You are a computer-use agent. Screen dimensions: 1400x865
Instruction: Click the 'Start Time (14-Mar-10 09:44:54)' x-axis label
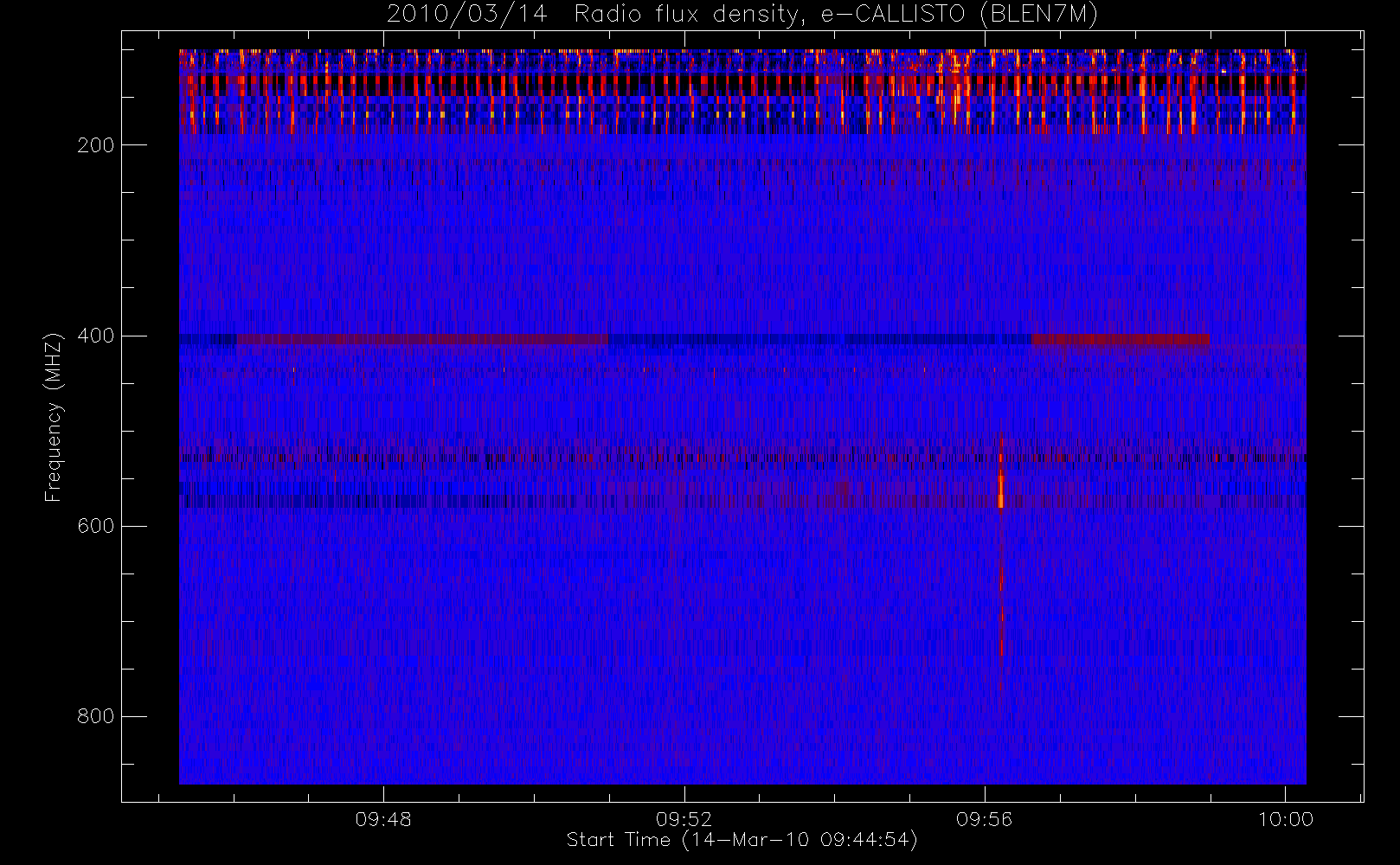(742, 840)
